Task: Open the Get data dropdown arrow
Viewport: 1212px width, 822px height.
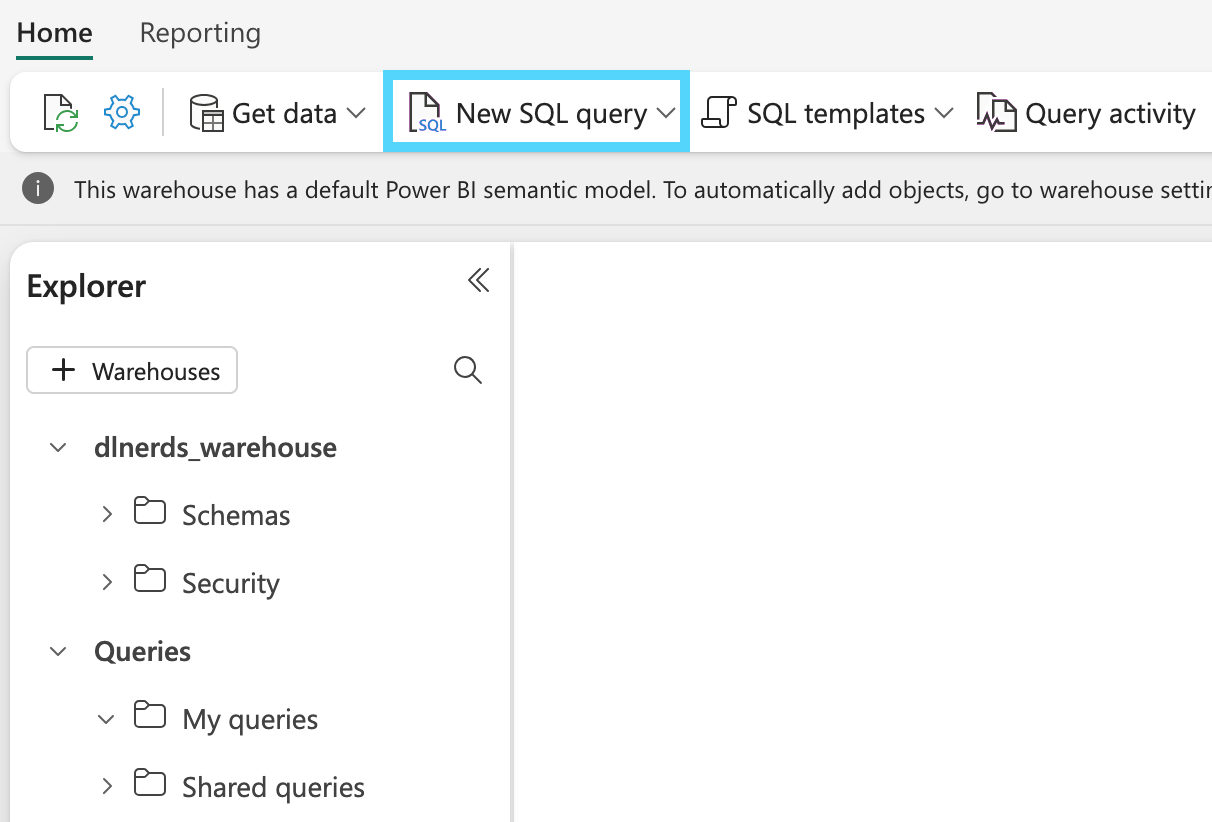Action: (356, 113)
